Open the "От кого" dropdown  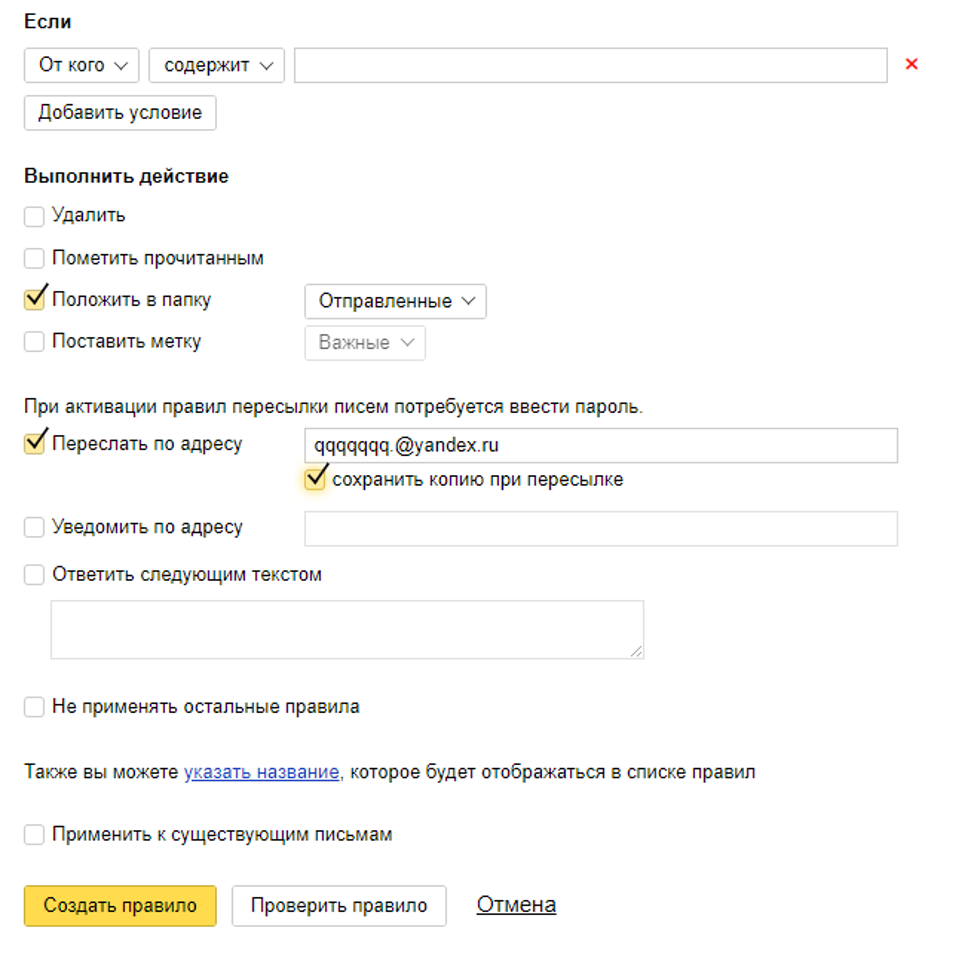82,65
